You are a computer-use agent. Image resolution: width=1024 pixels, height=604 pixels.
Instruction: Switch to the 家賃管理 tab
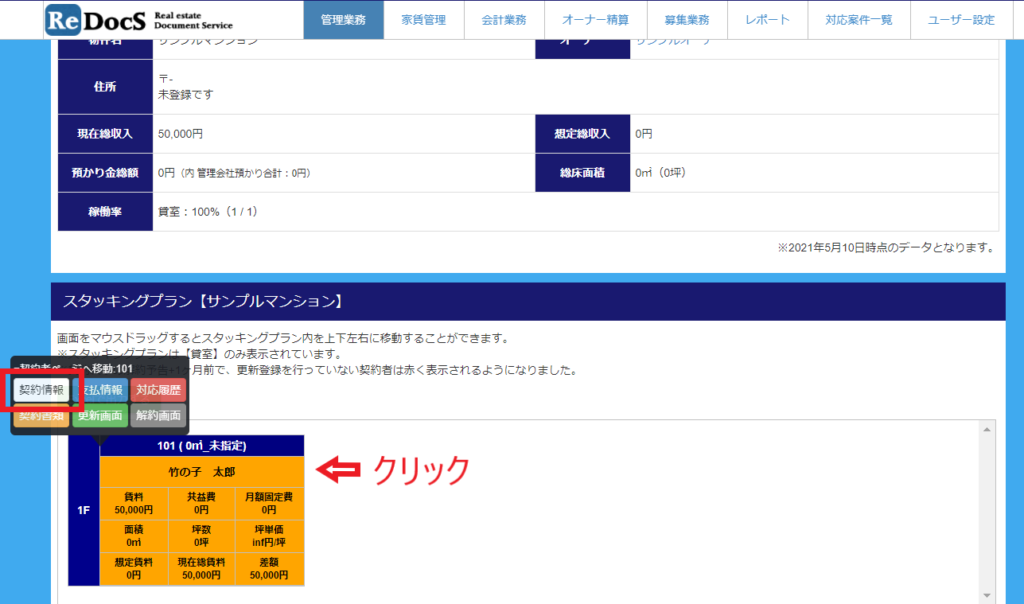coord(424,20)
